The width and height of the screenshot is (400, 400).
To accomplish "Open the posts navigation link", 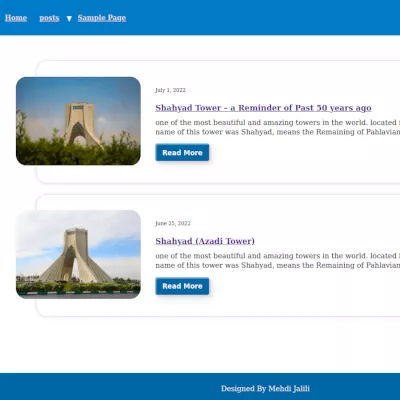I will click(x=49, y=18).
